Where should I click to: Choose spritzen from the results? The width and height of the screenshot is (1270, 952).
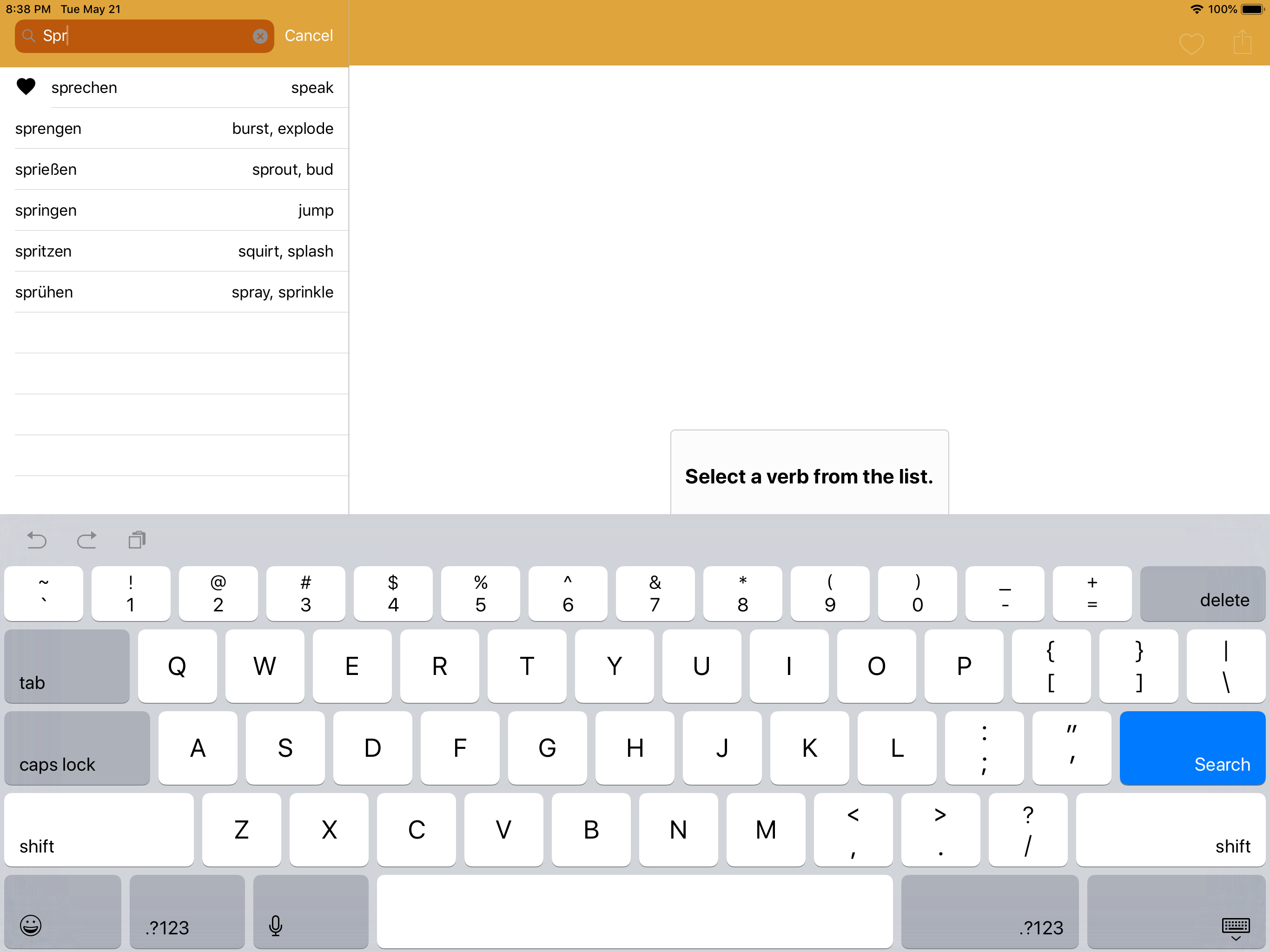click(x=174, y=251)
